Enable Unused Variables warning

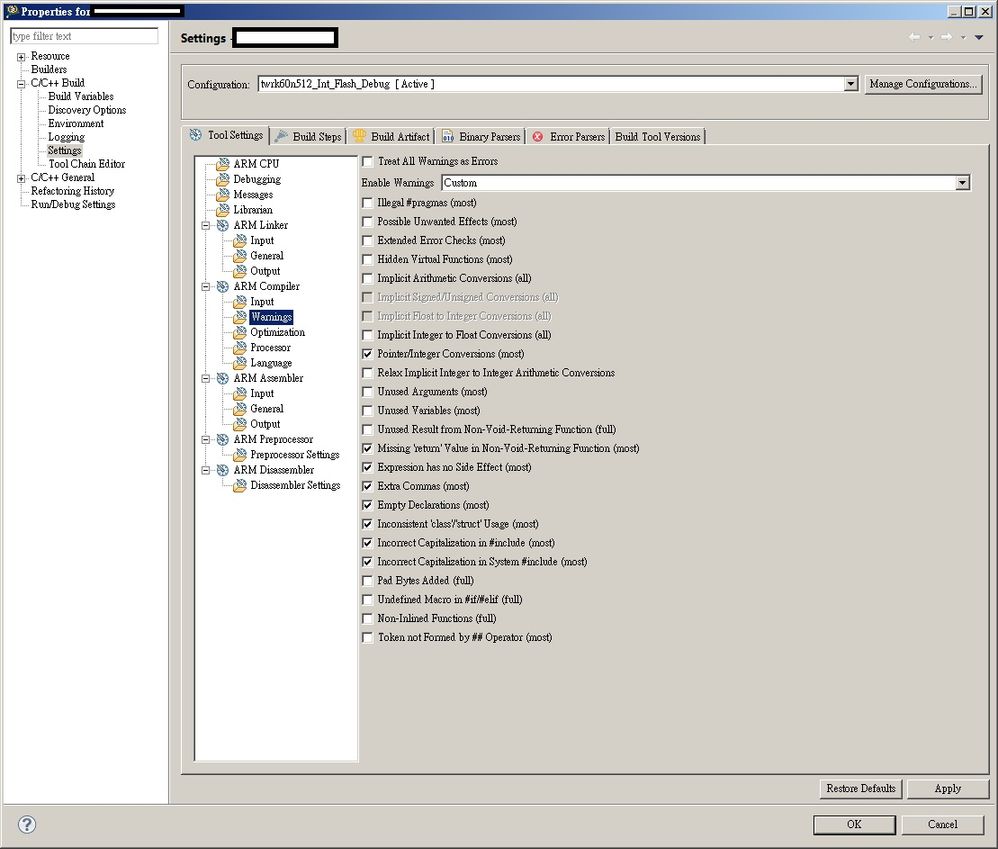coord(367,410)
